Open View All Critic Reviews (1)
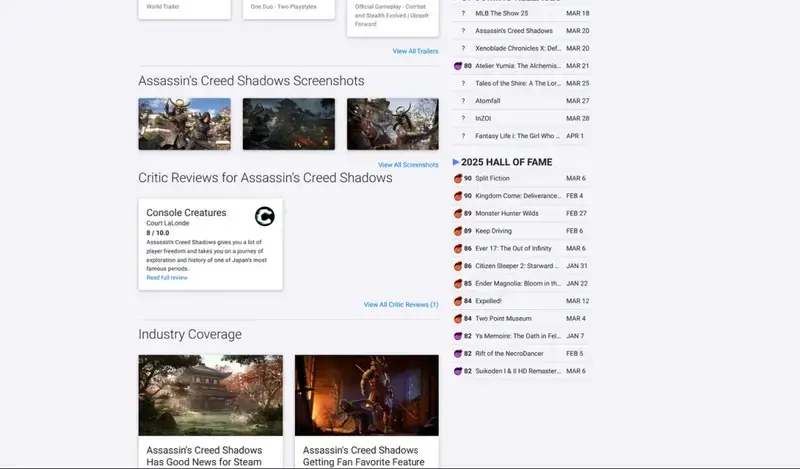The image size is (800, 469). pos(401,304)
